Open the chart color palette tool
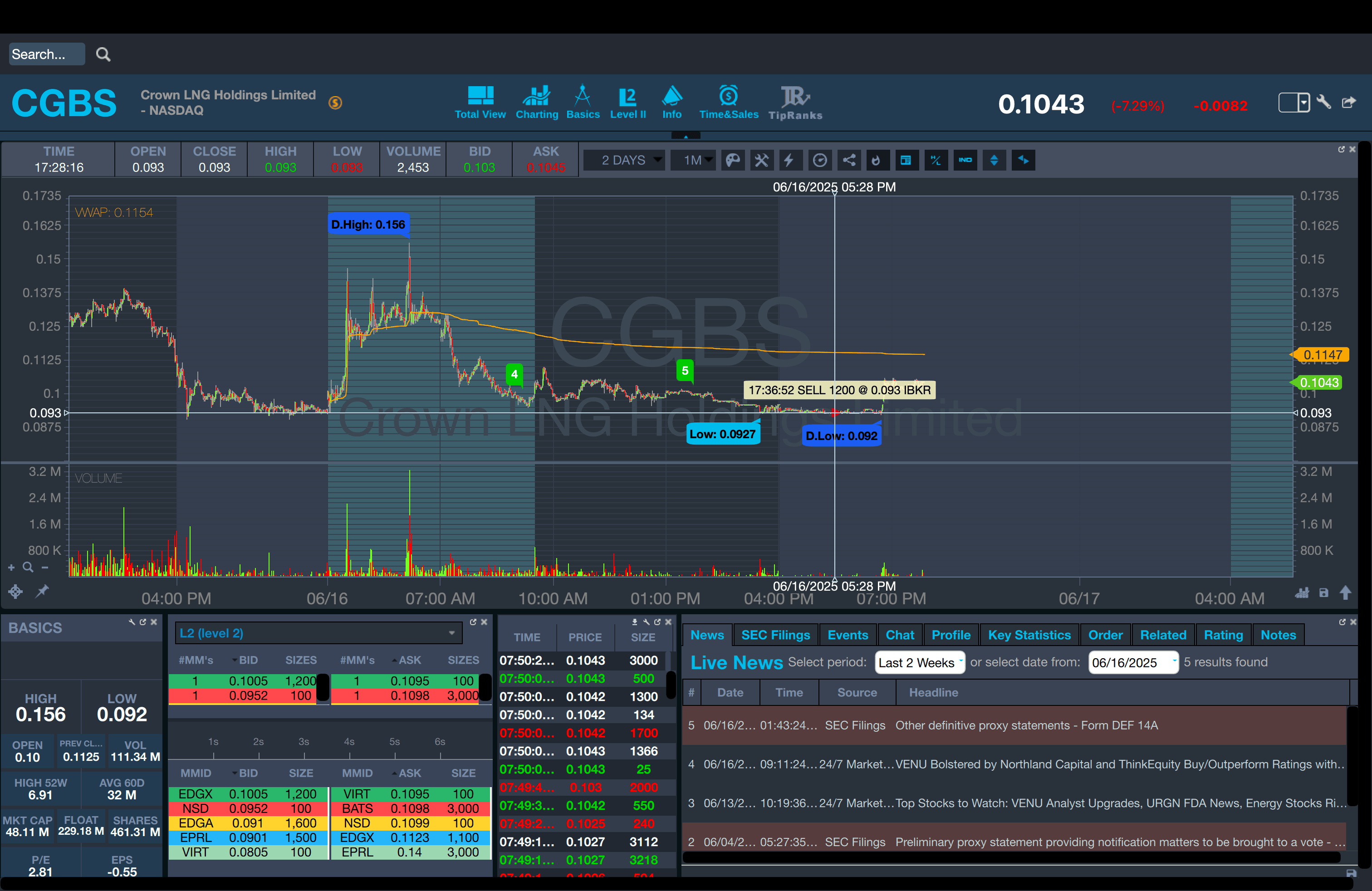Screen dimensions: 1372x891 (733, 160)
